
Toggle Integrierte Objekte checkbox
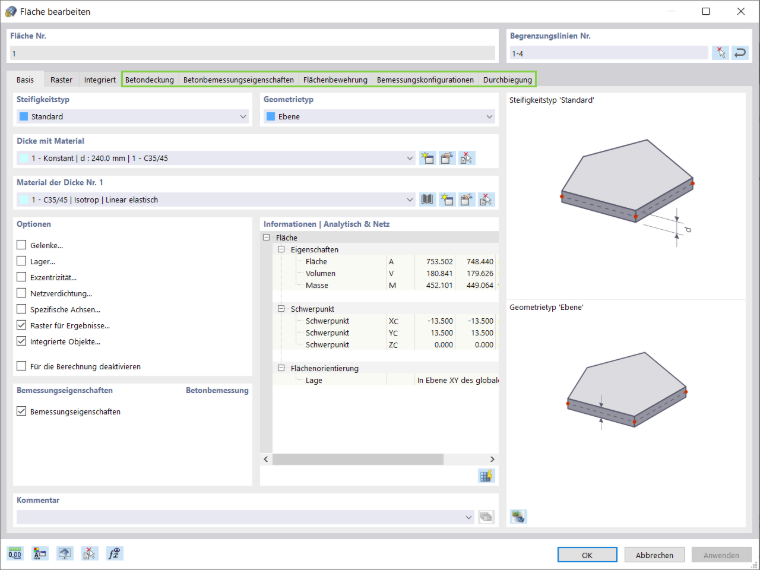click(21, 341)
